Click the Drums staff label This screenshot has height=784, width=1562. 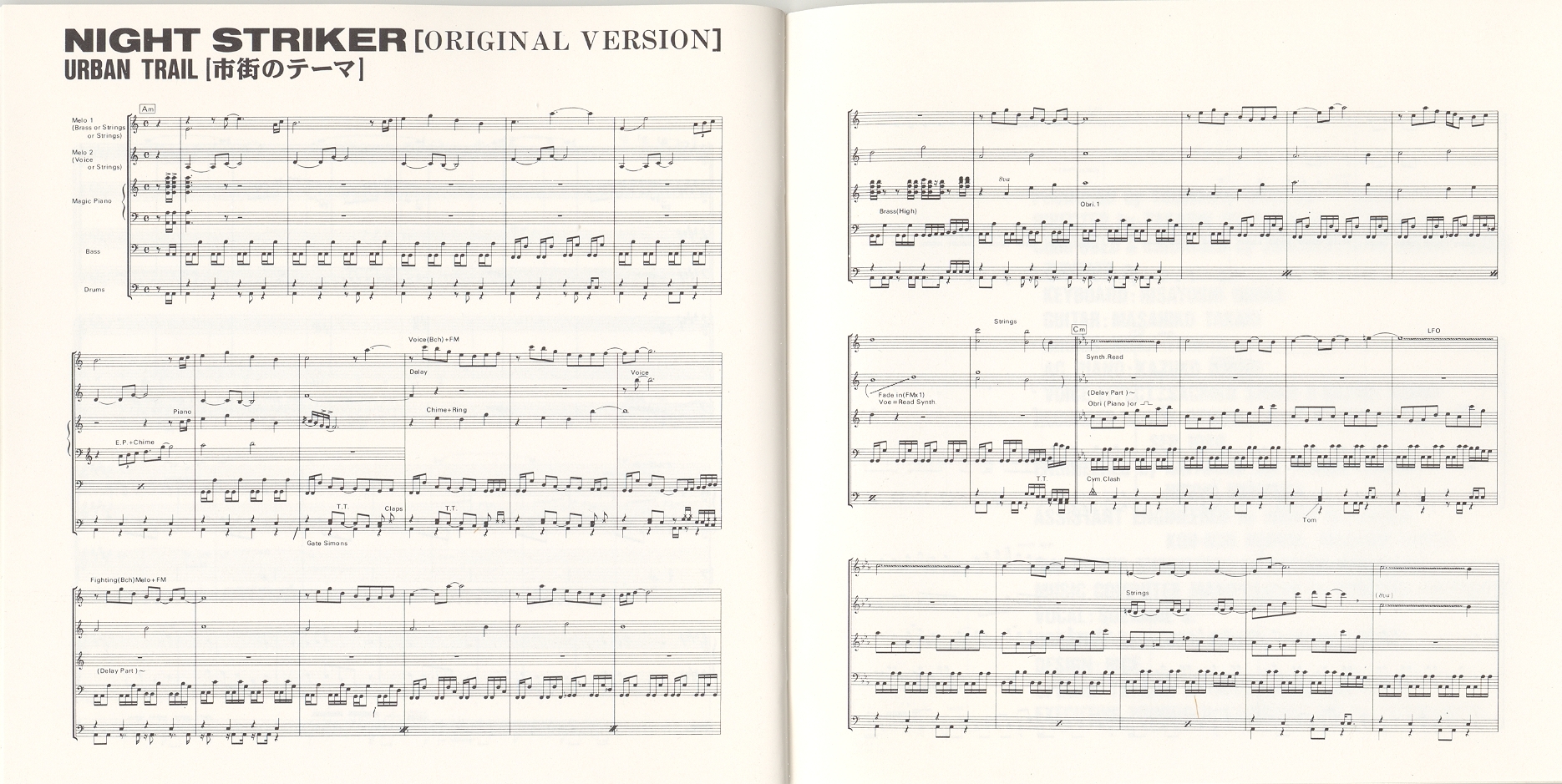(94, 290)
